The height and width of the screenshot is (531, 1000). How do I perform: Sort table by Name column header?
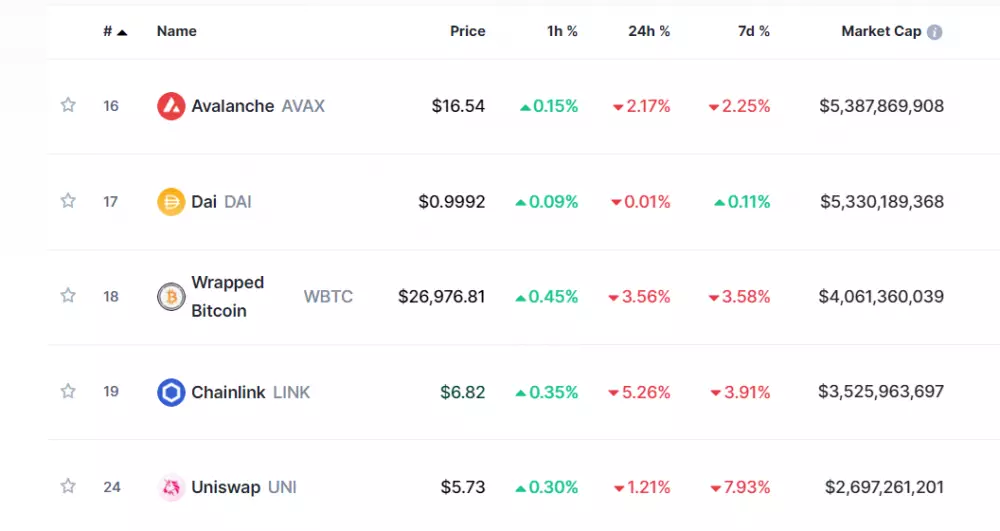(176, 31)
